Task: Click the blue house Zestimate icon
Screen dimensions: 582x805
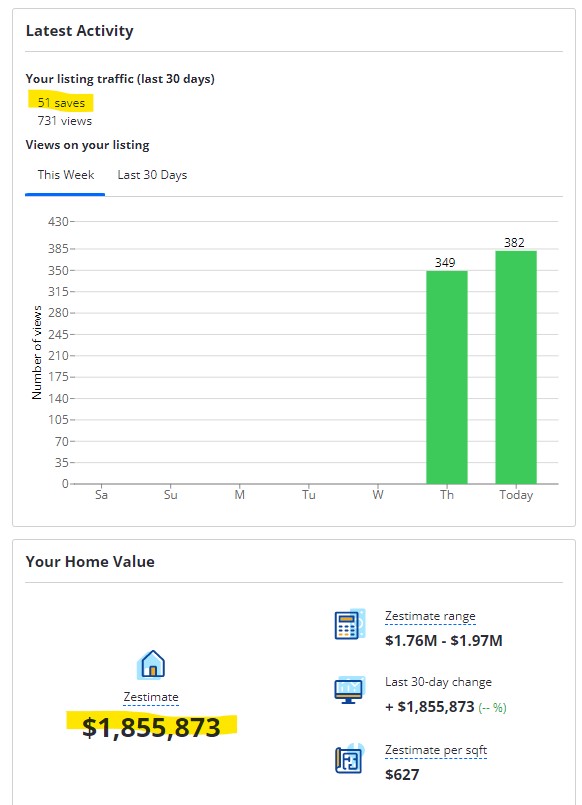Action: [x=151, y=664]
